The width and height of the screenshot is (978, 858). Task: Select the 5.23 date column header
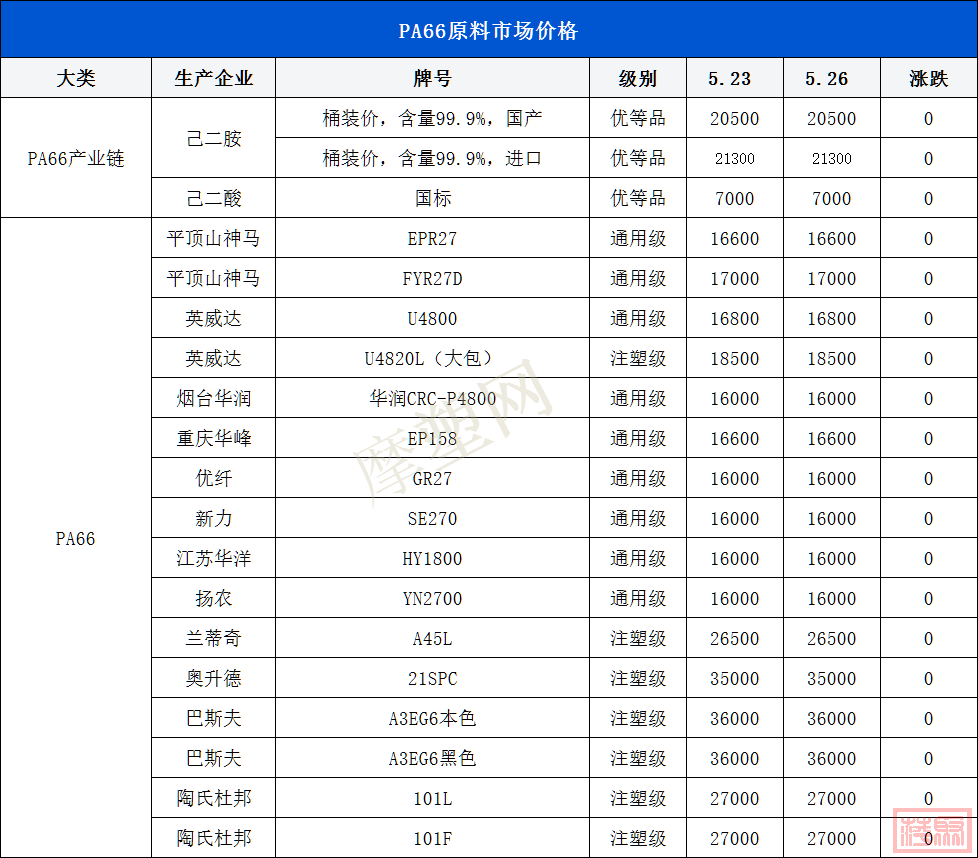pyautogui.click(x=735, y=78)
